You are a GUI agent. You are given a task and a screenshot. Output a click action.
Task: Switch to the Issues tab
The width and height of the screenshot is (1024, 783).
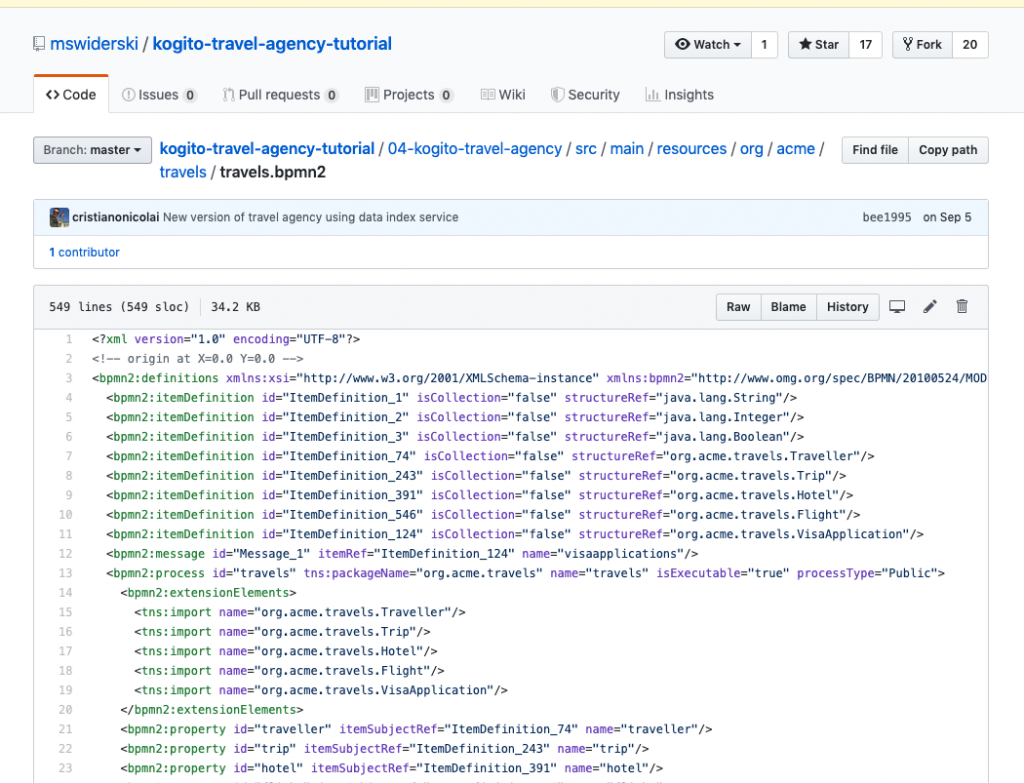pyautogui.click(x=158, y=95)
